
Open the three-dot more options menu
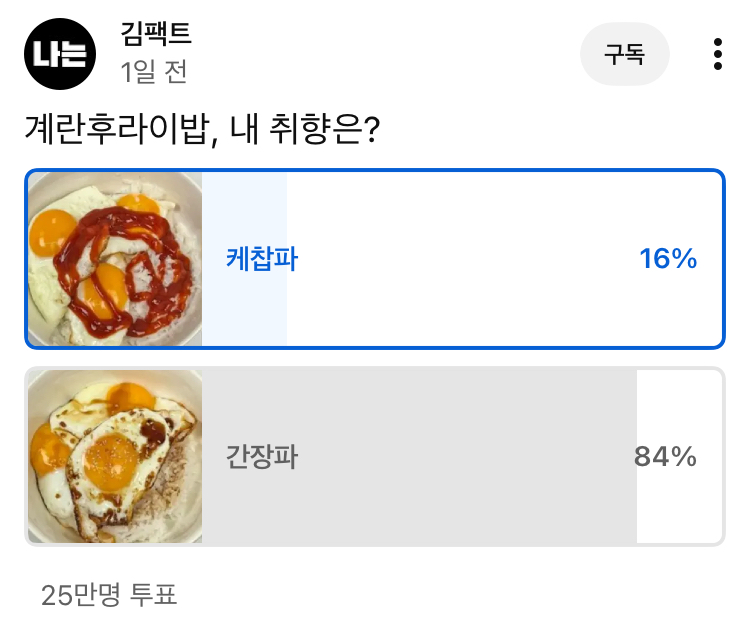717,54
